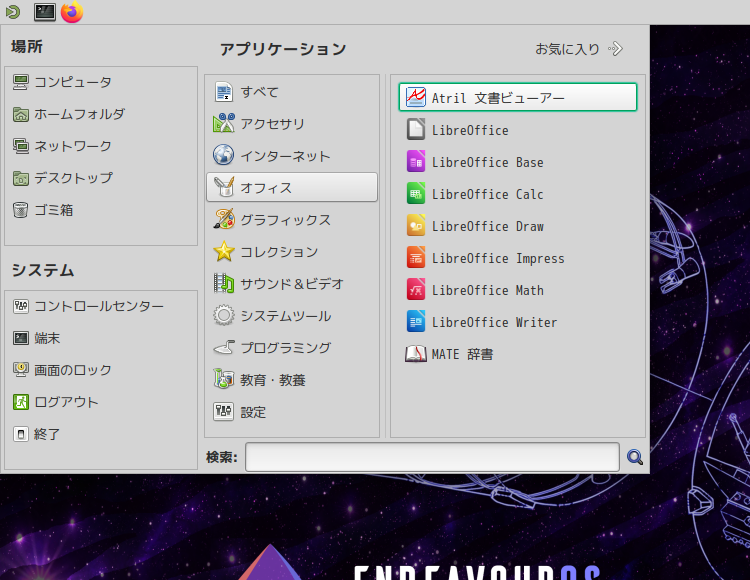Image resolution: width=750 pixels, height=580 pixels.
Task: Click the ネットワーク network icon
Action: (x=21, y=146)
